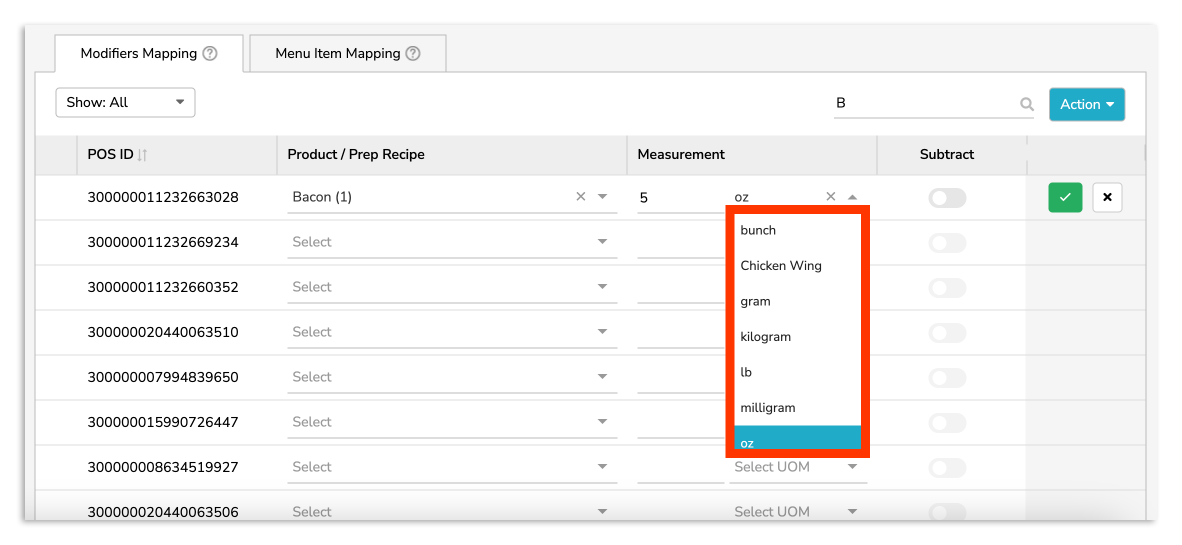The width and height of the screenshot is (1182, 545).
Task: Clear the oz unit selection
Action: (x=830, y=197)
